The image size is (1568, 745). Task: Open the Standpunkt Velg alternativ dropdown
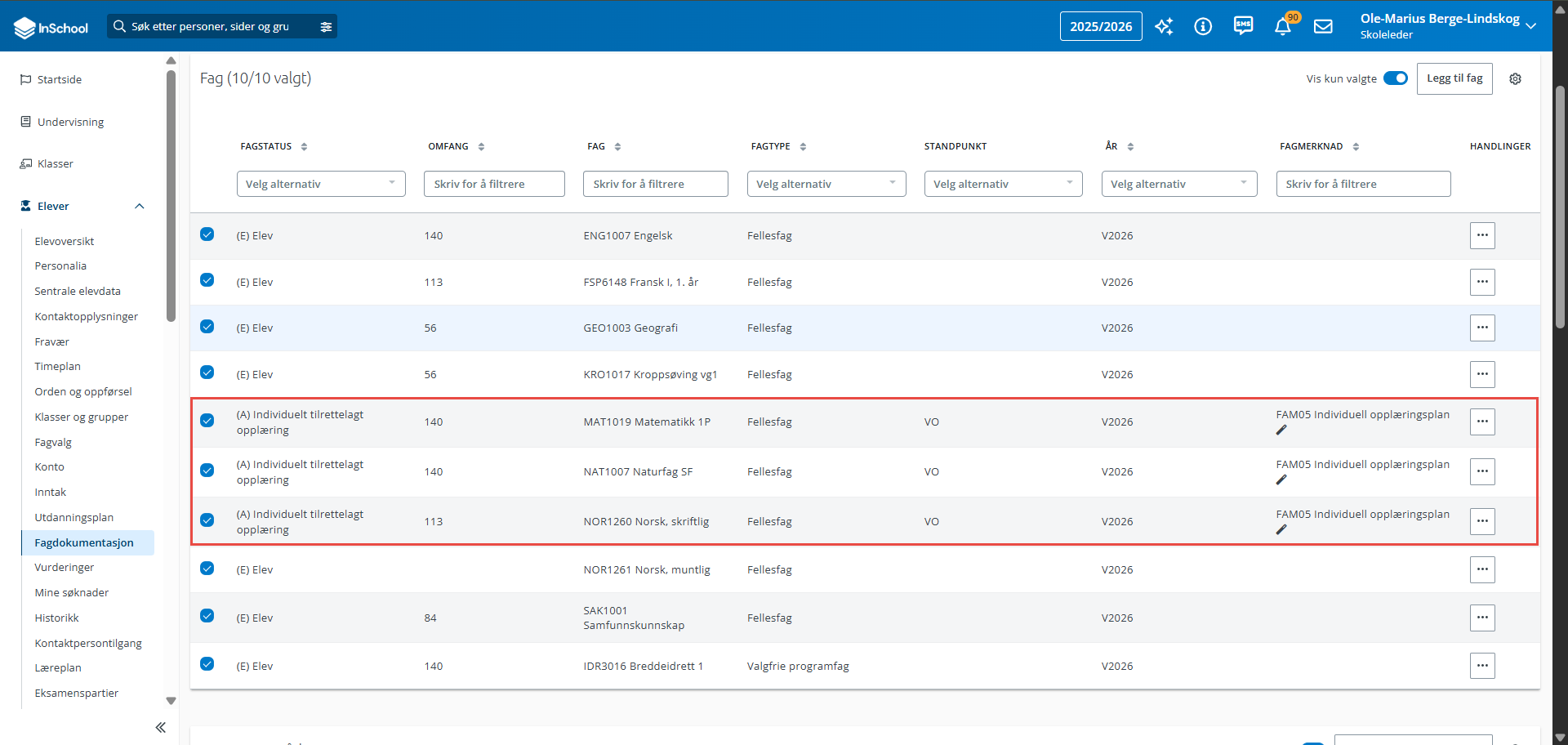click(1004, 184)
